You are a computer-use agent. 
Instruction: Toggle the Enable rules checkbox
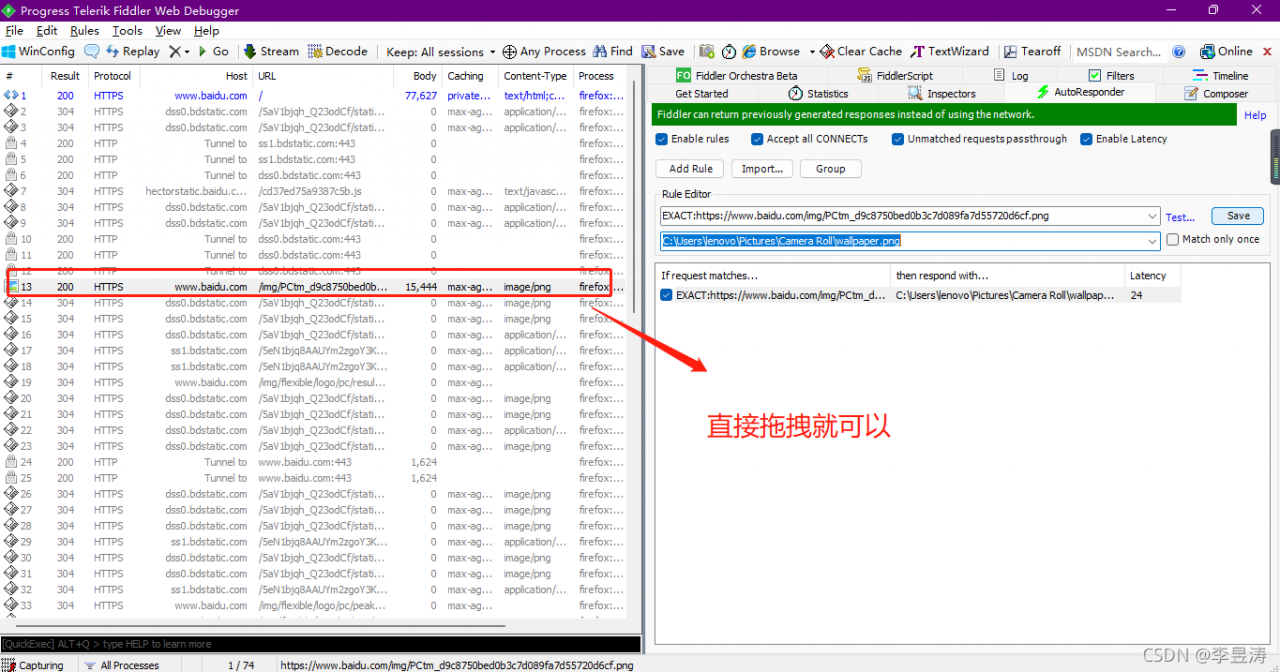pos(661,139)
